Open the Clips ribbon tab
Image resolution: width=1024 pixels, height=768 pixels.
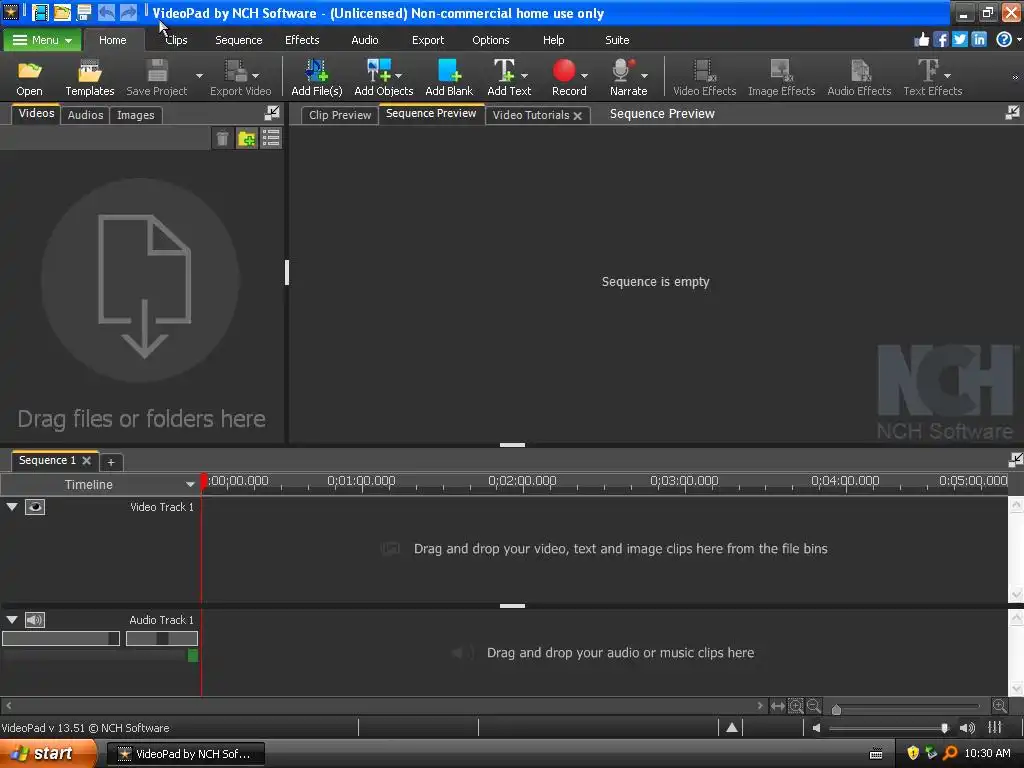tap(176, 40)
